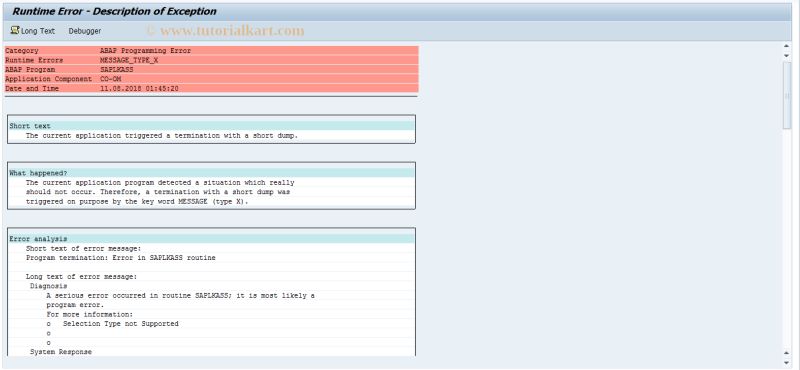
Task: Click the Error analysis section header
Action: (211, 239)
